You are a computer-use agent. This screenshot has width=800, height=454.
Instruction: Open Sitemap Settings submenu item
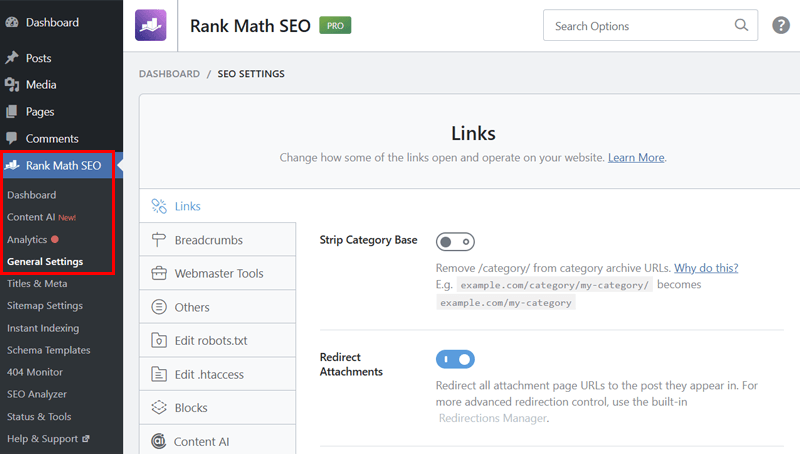tap(45, 306)
